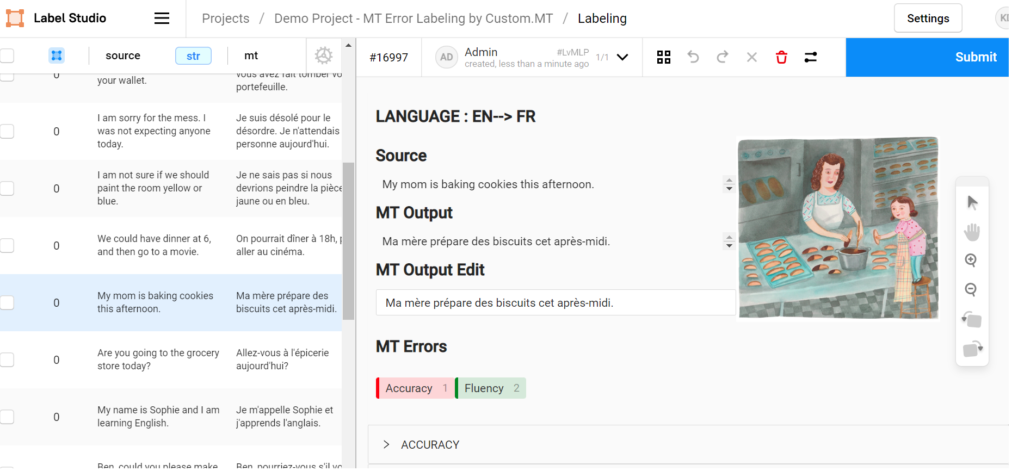Zoom out on the baking image
The height and width of the screenshot is (471, 1024).
pyautogui.click(x=972, y=290)
